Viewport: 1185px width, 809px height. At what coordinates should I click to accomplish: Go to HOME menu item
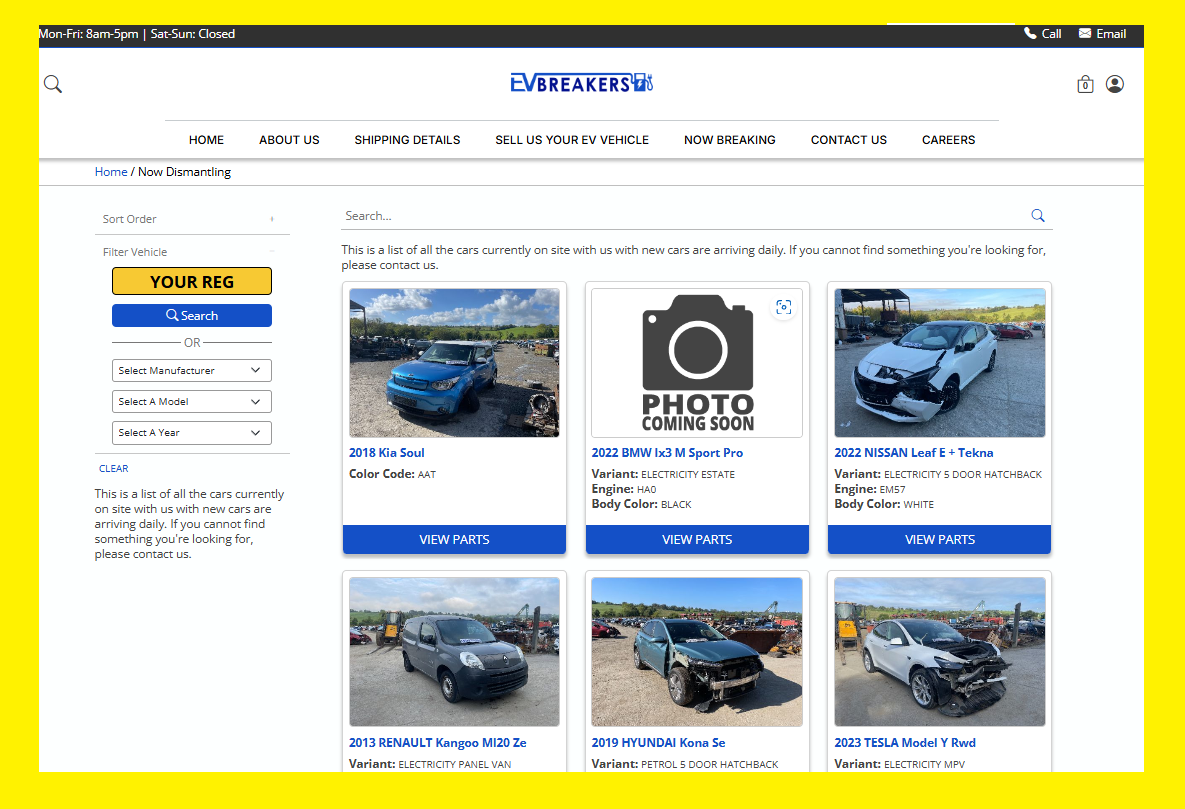click(x=206, y=140)
